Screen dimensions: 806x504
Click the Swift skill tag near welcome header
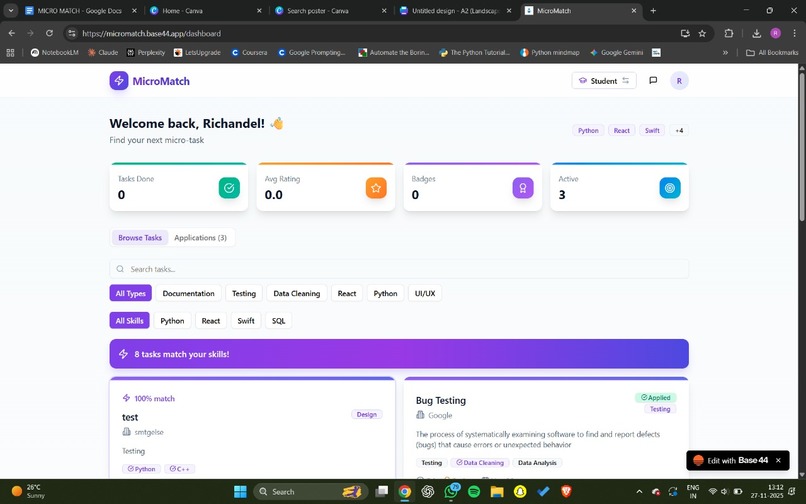coord(652,131)
